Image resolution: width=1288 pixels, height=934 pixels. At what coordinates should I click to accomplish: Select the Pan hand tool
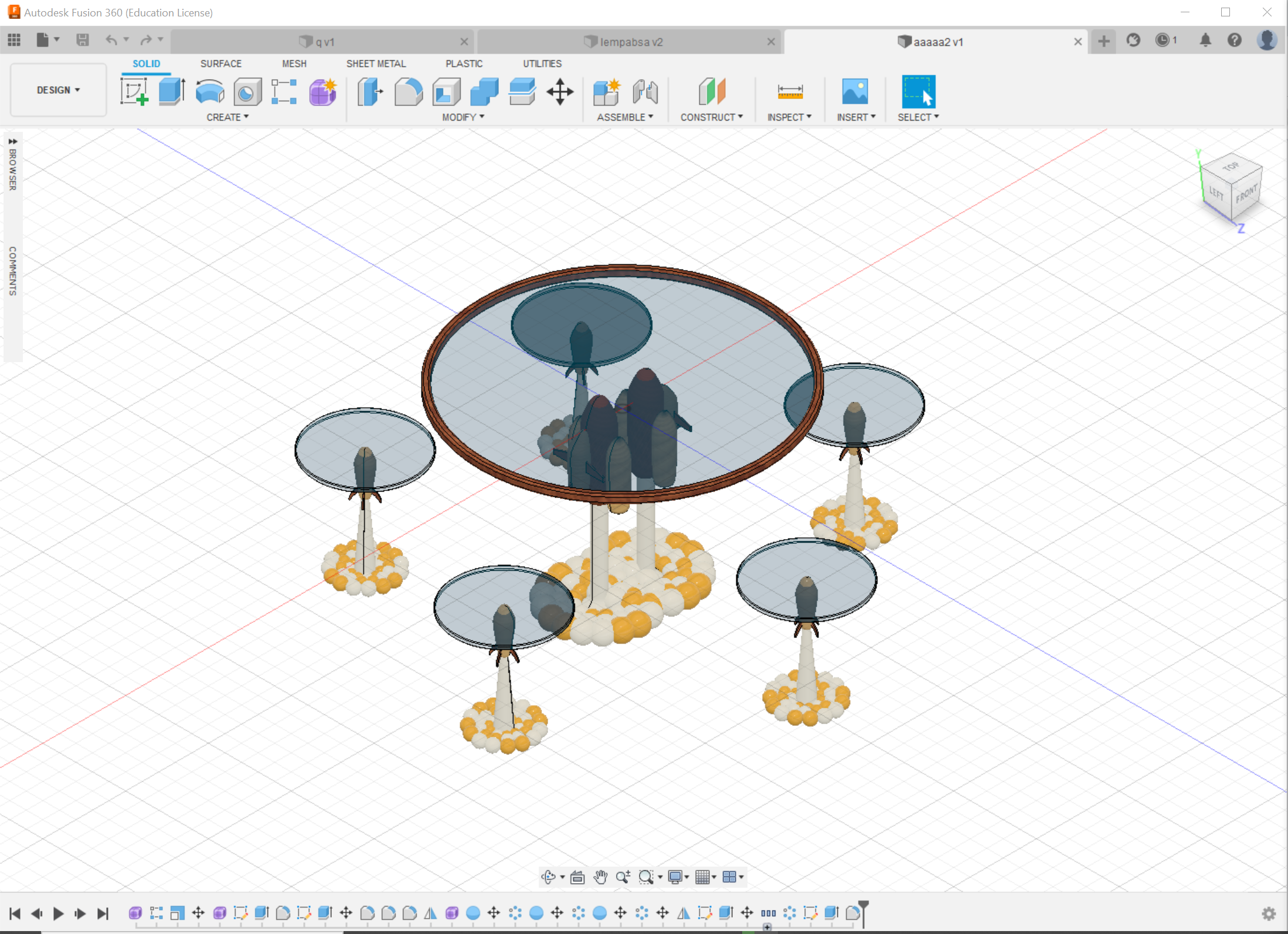[x=600, y=877]
